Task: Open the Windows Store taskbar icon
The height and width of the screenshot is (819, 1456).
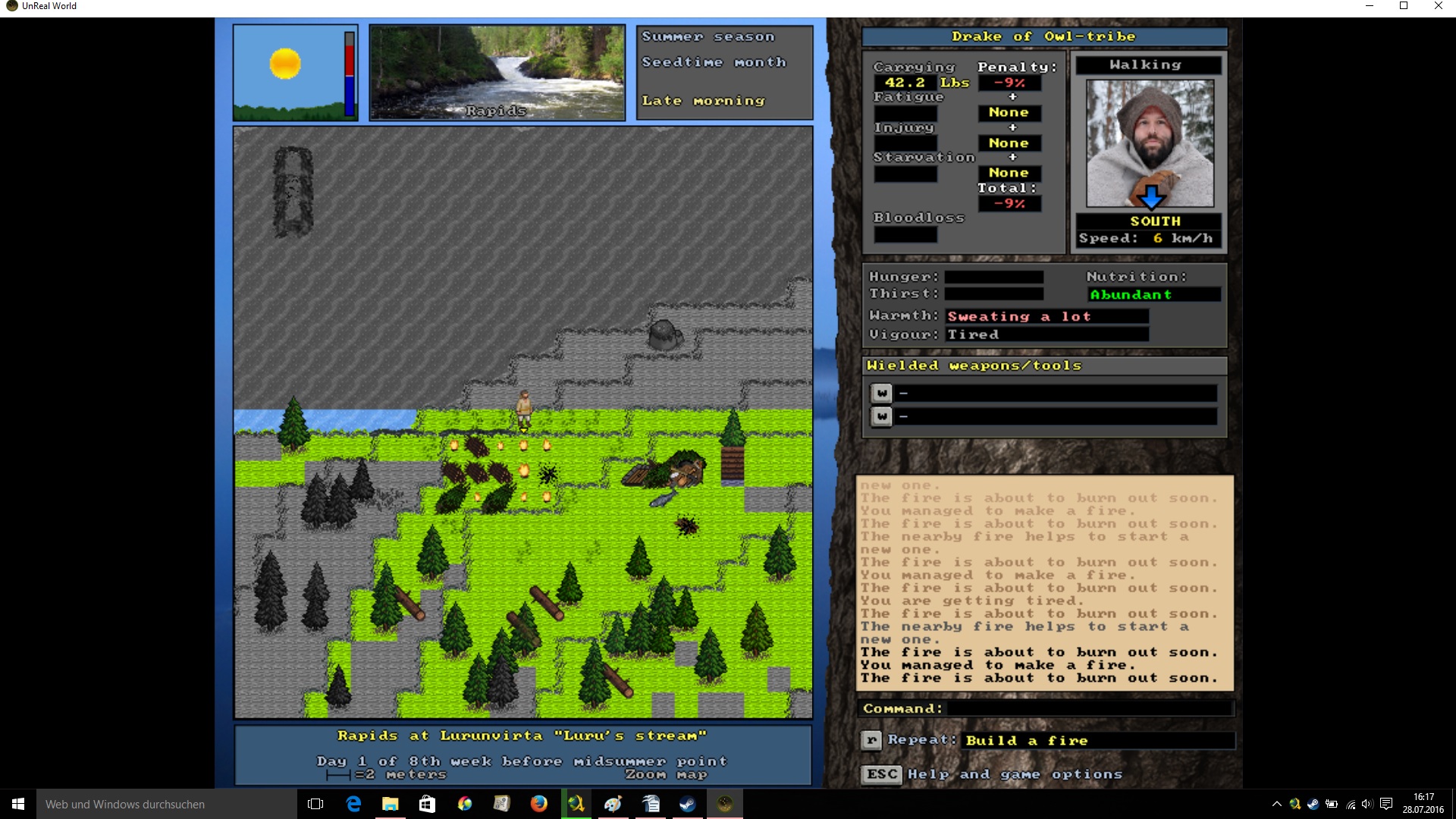Action: (x=427, y=804)
